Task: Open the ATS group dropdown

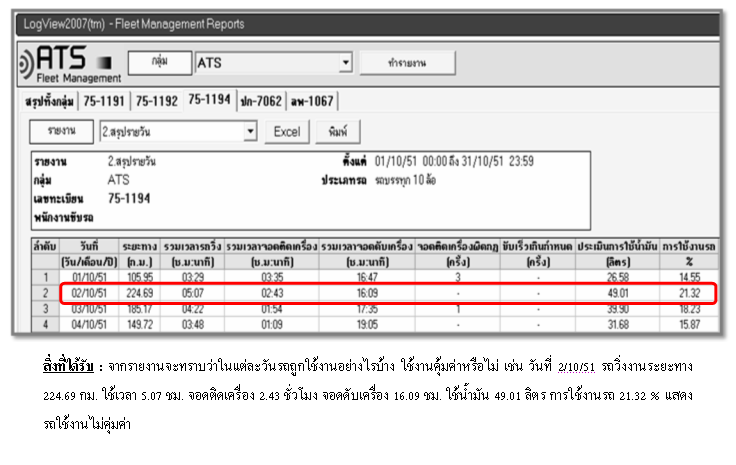Action: coord(346,62)
